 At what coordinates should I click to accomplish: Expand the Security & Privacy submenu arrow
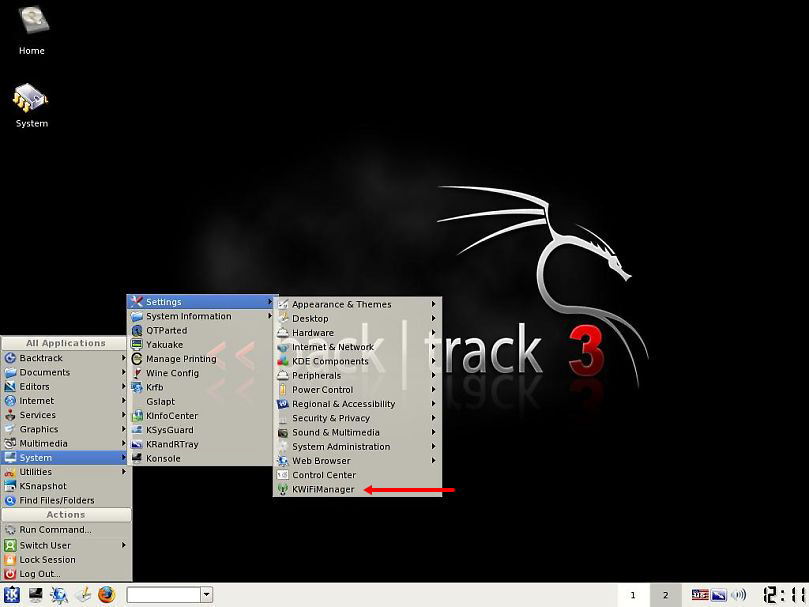[433, 418]
